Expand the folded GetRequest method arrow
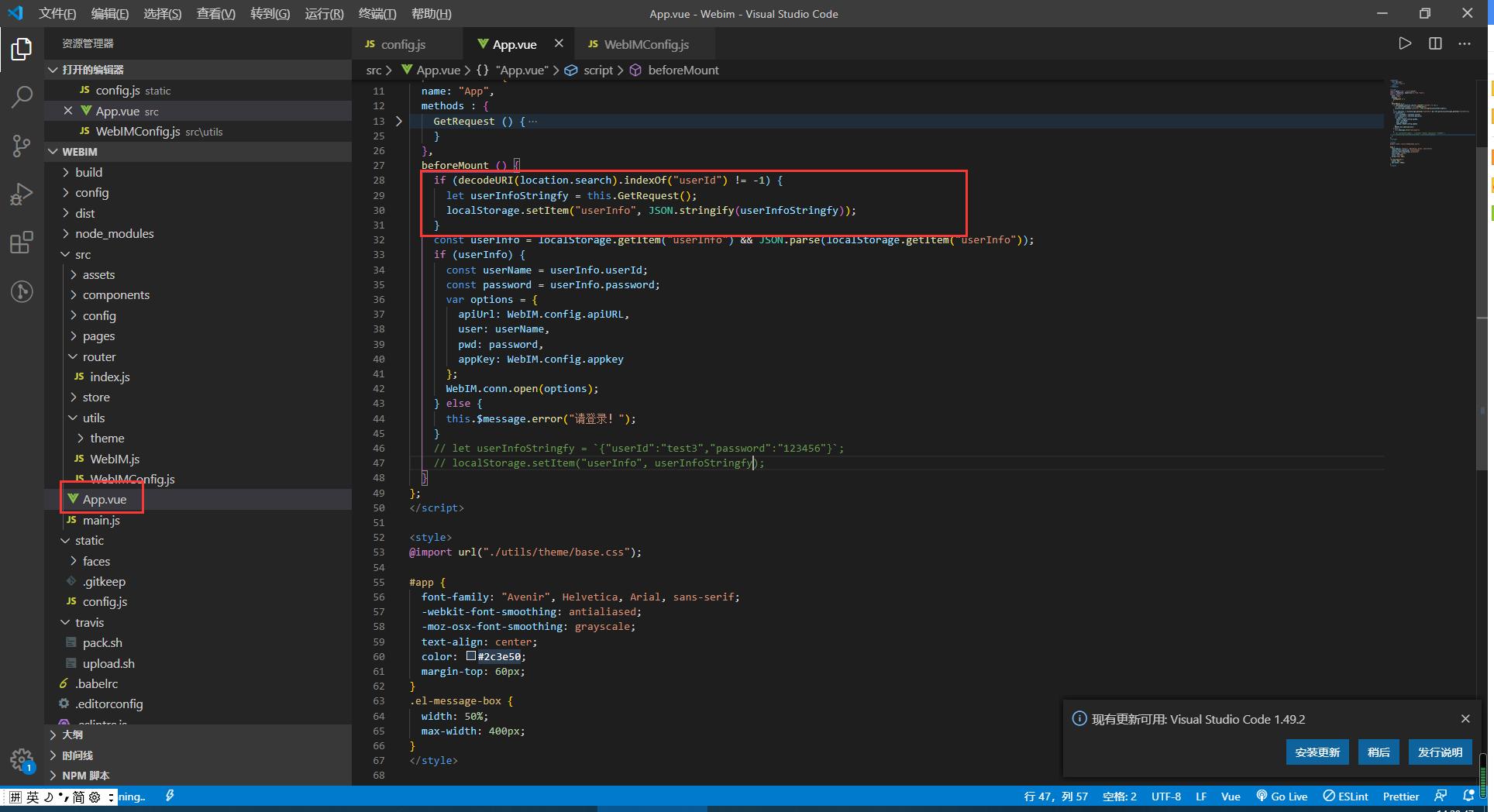Viewport: 1494px width, 812px height. coord(399,121)
